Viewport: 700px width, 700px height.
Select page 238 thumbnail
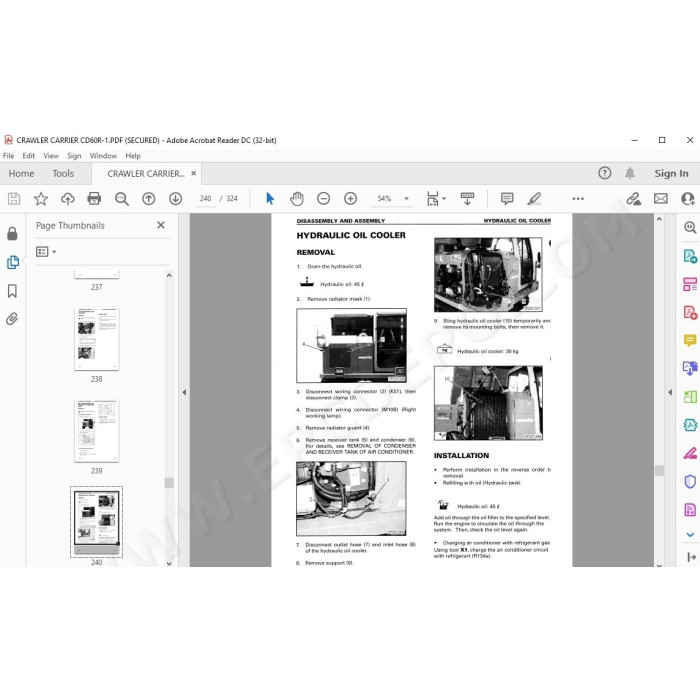tap(96, 339)
